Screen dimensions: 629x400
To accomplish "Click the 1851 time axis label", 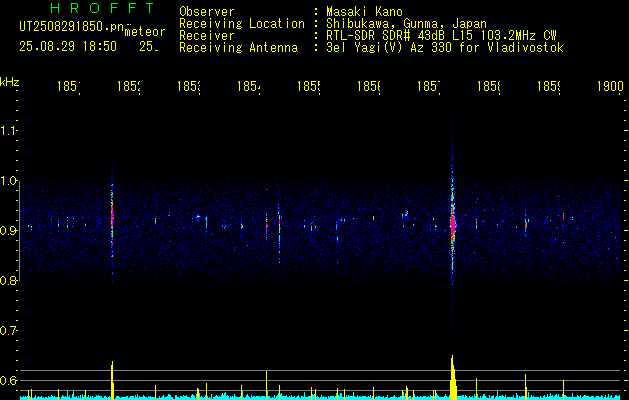I will [68, 86].
